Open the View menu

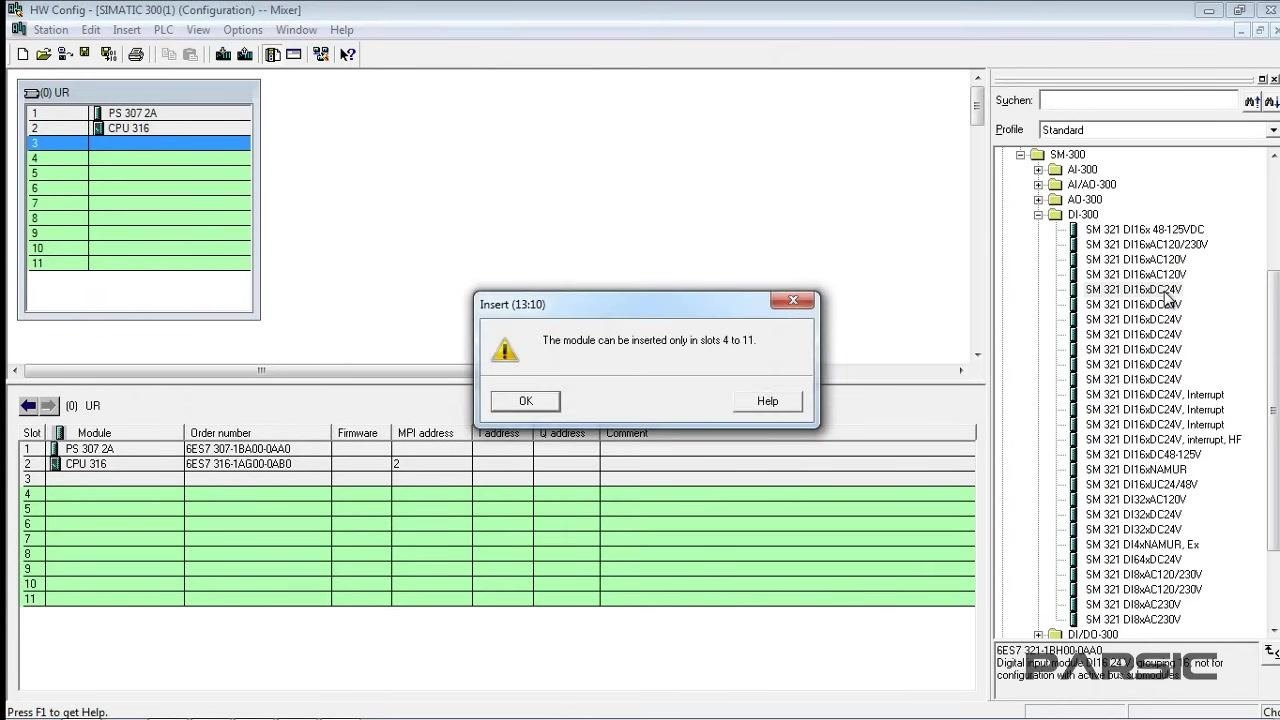198,30
